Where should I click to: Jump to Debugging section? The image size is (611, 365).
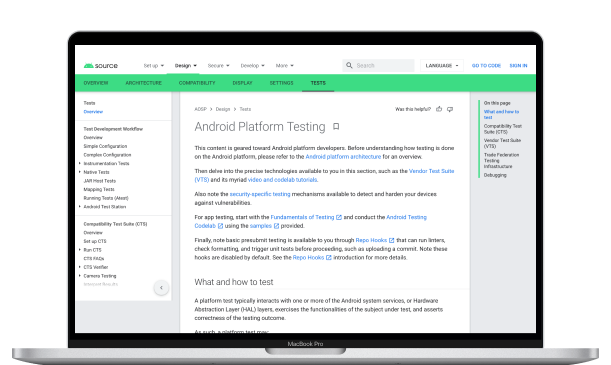(495, 175)
